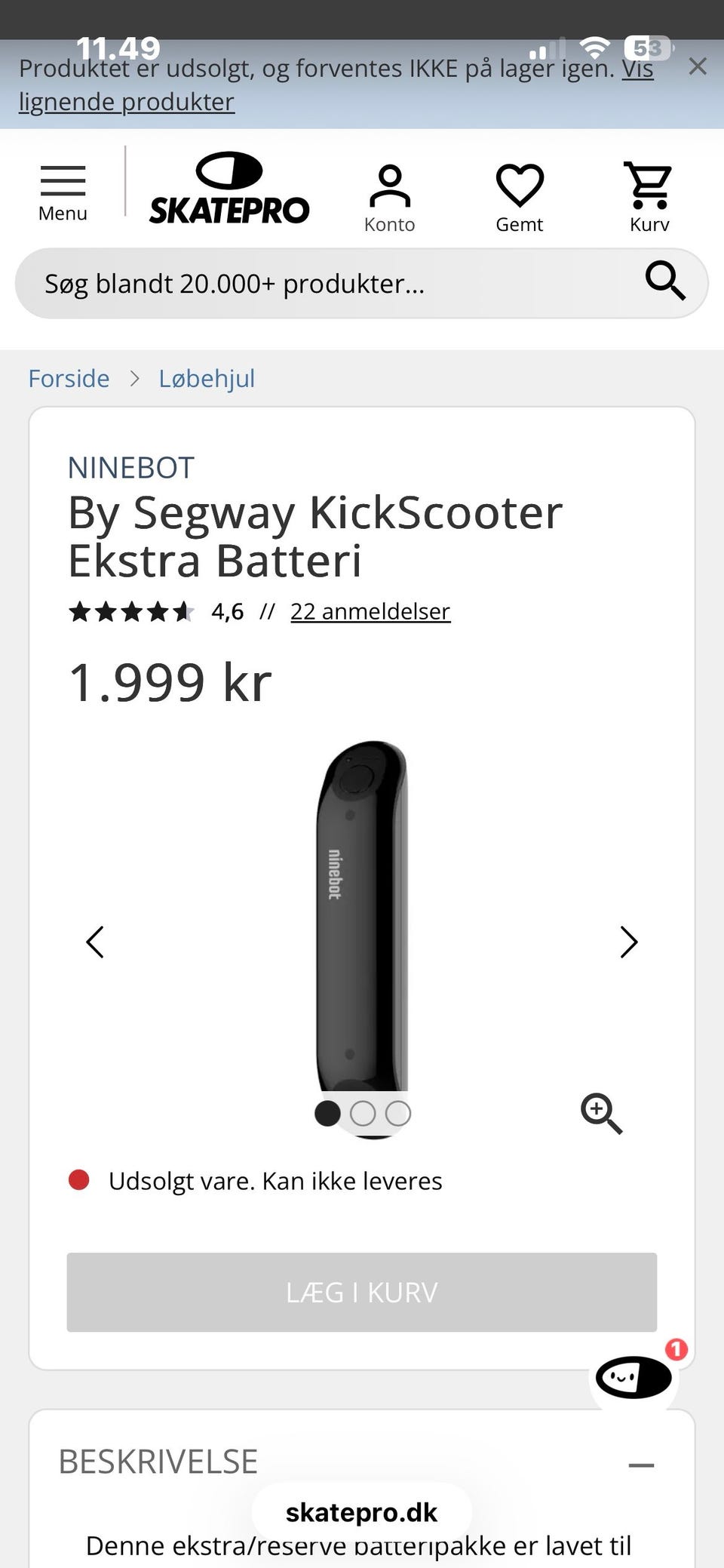Go to Forside breadcrumb
The height and width of the screenshot is (1568, 724).
pyautogui.click(x=69, y=378)
